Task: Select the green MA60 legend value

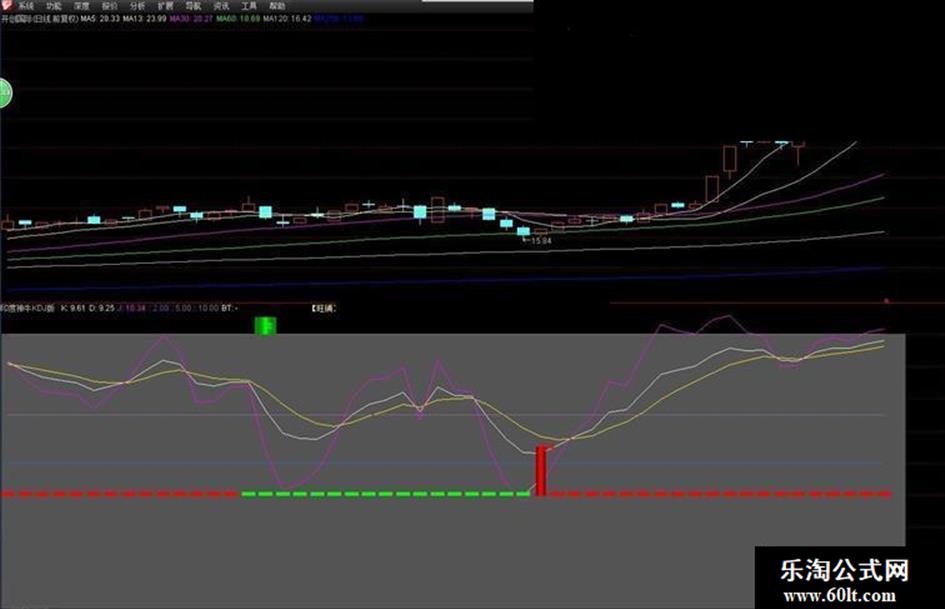Action: [238, 19]
